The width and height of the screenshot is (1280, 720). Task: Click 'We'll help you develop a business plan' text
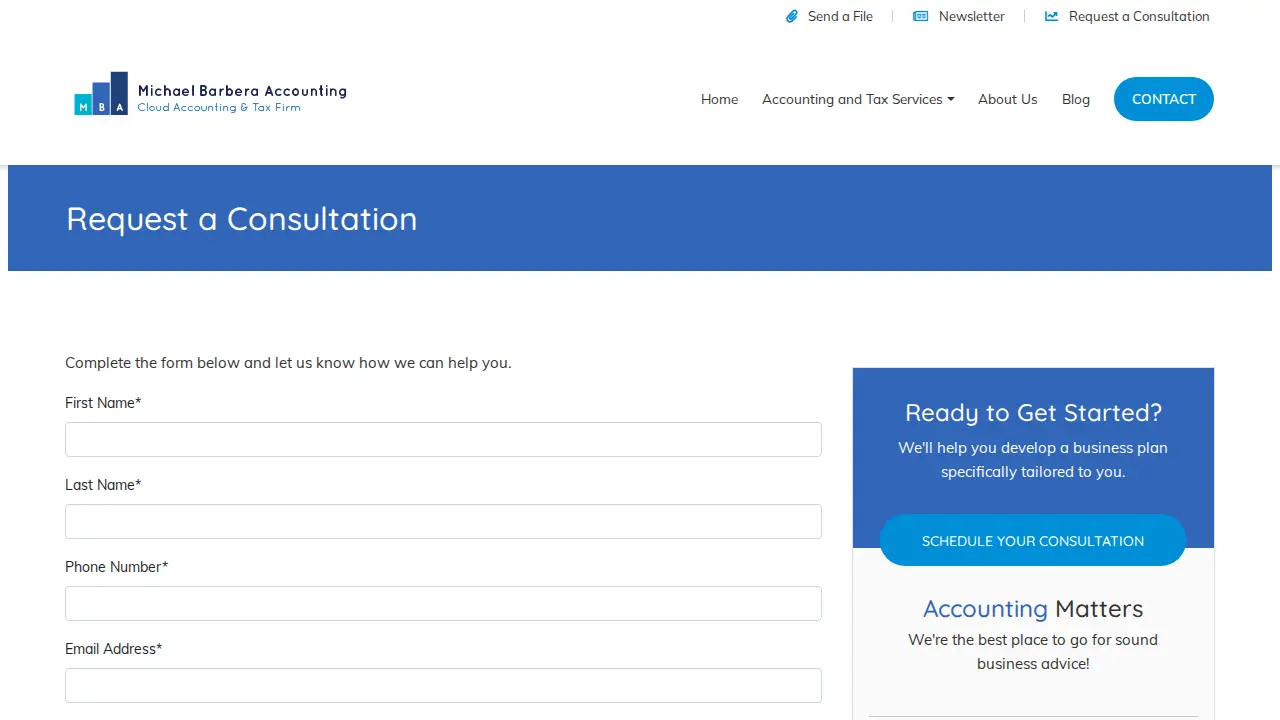1033,447
